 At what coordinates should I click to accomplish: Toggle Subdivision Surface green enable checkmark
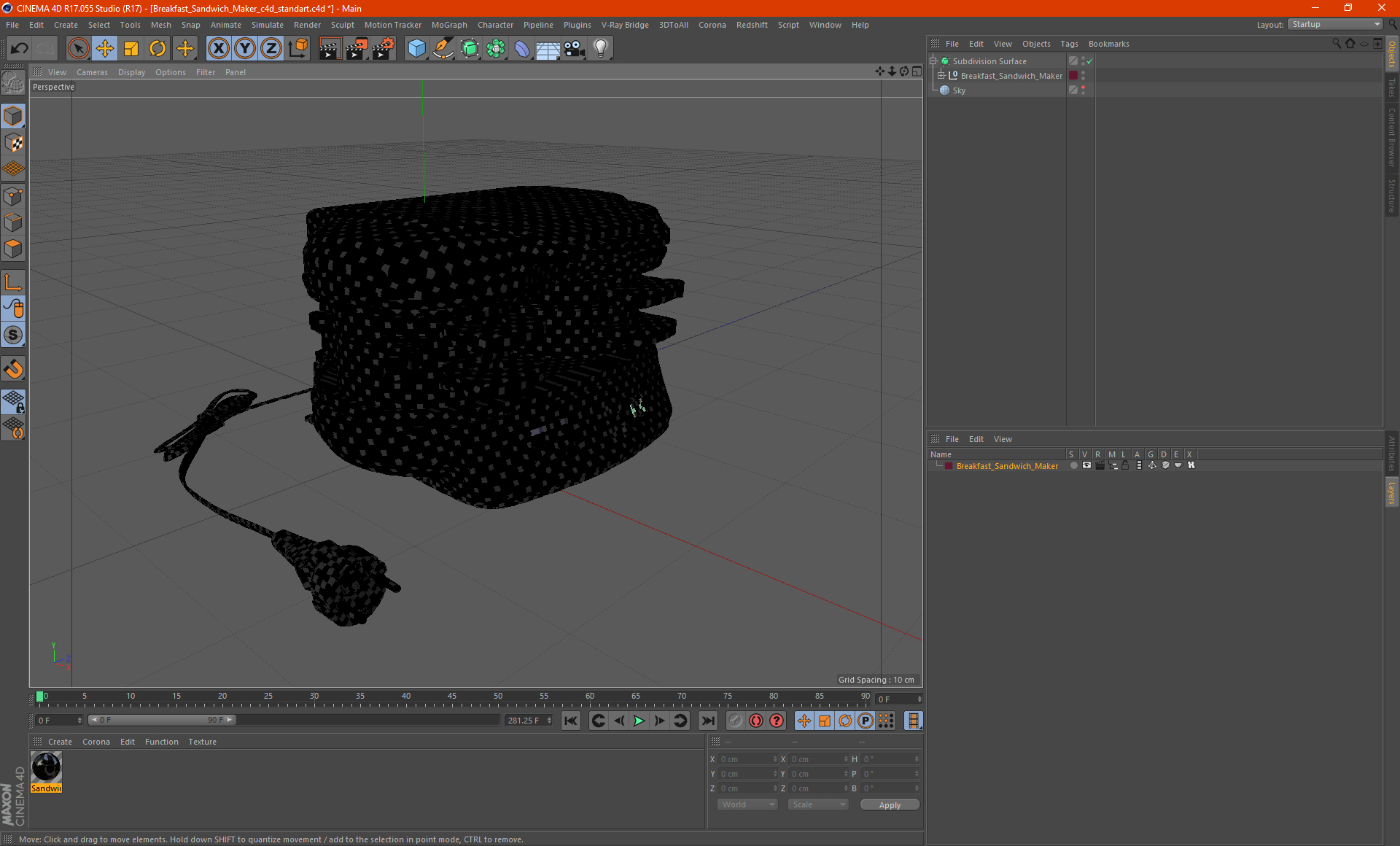point(1090,61)
